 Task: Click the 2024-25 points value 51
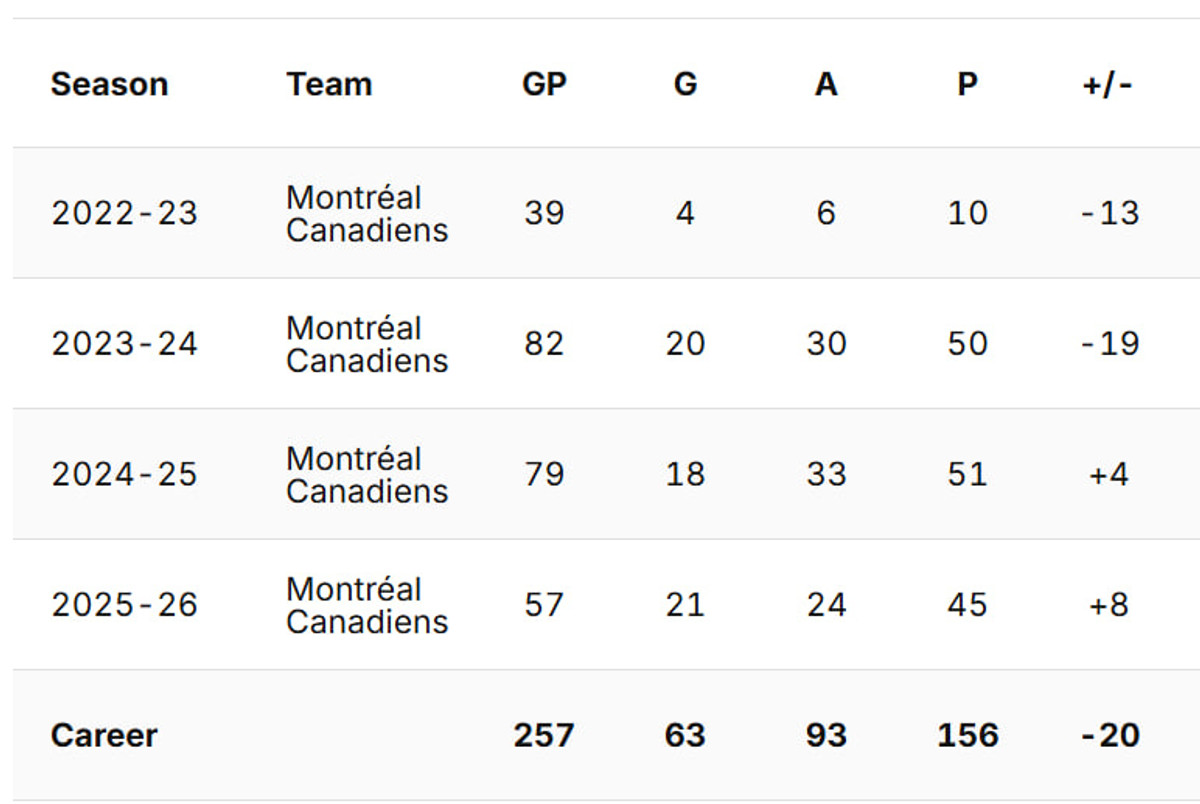click(967, 474)
